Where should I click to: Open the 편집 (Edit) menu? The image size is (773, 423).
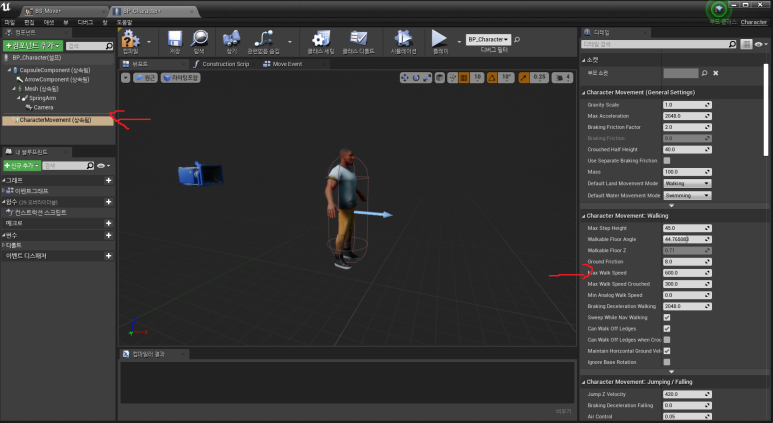point(30,22)
